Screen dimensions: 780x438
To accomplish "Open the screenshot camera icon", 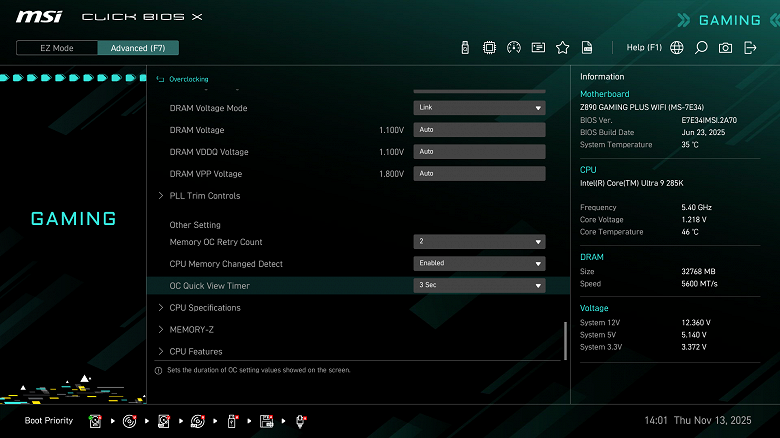I will 725,48.
